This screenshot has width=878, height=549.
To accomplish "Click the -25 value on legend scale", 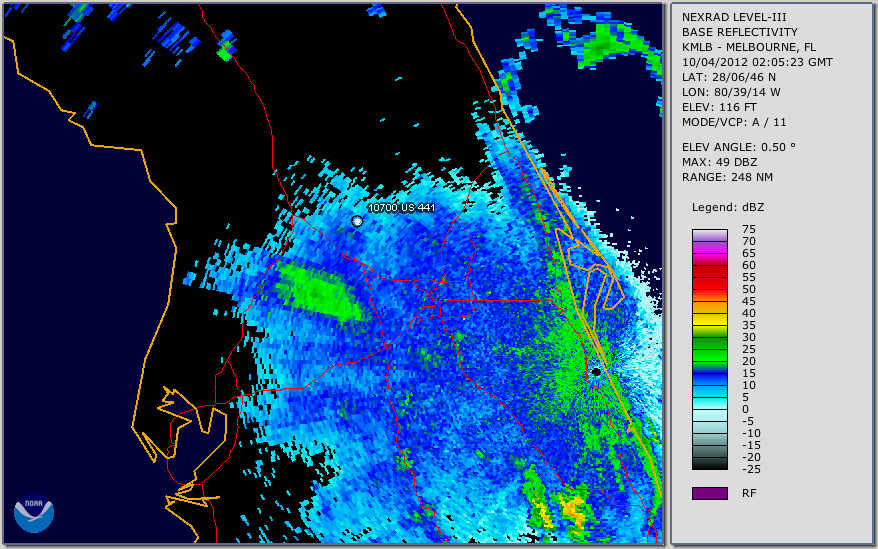I will 751,469.
